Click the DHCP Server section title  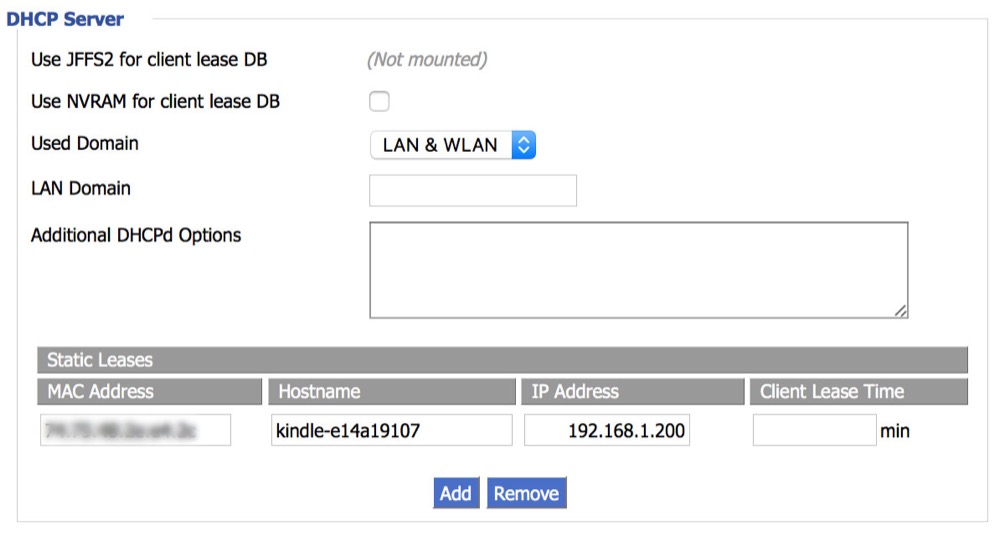65,19
